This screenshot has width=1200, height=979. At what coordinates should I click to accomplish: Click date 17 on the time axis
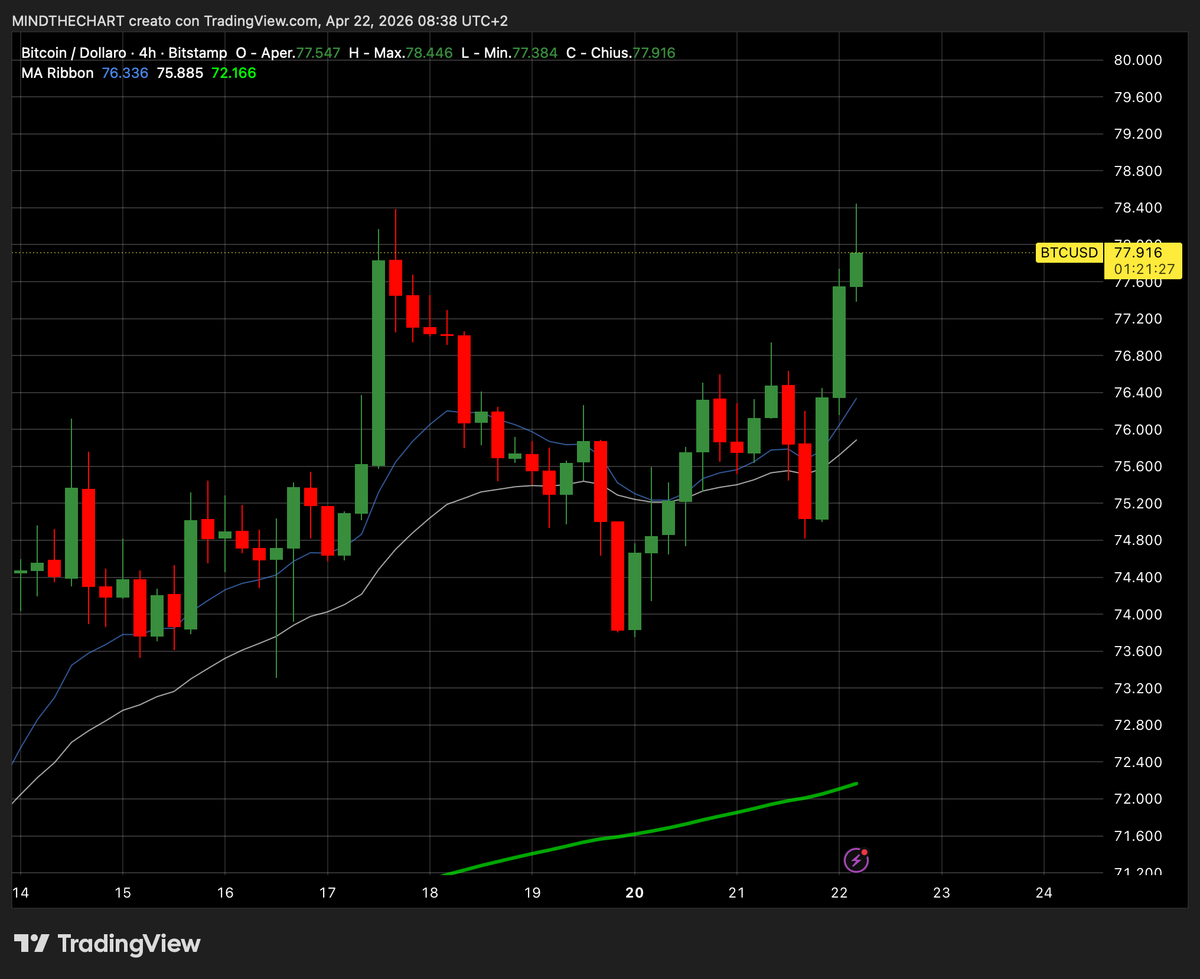click(327, 892)
